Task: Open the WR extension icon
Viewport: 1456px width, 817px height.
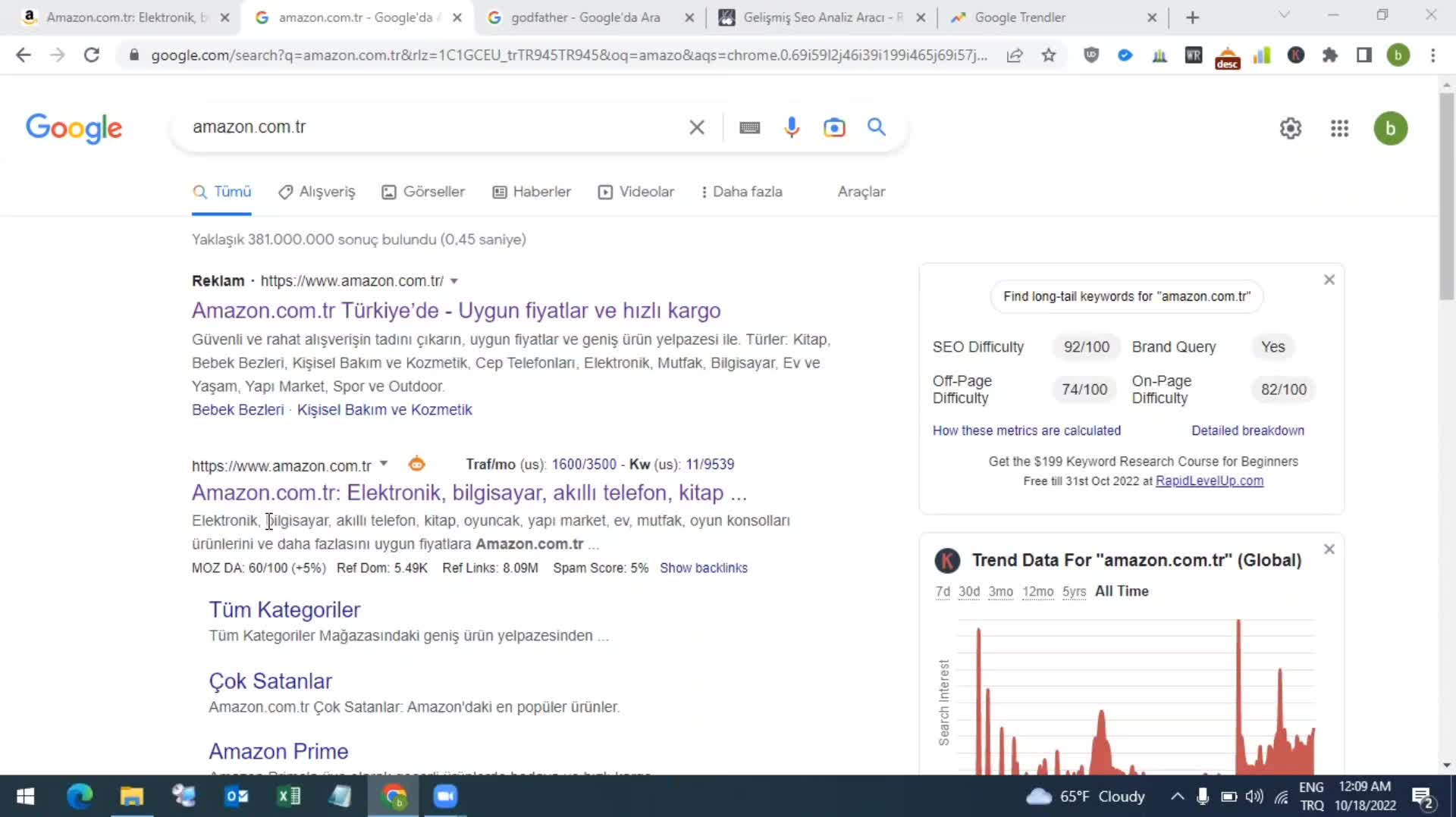Action: coord(1194,55)
